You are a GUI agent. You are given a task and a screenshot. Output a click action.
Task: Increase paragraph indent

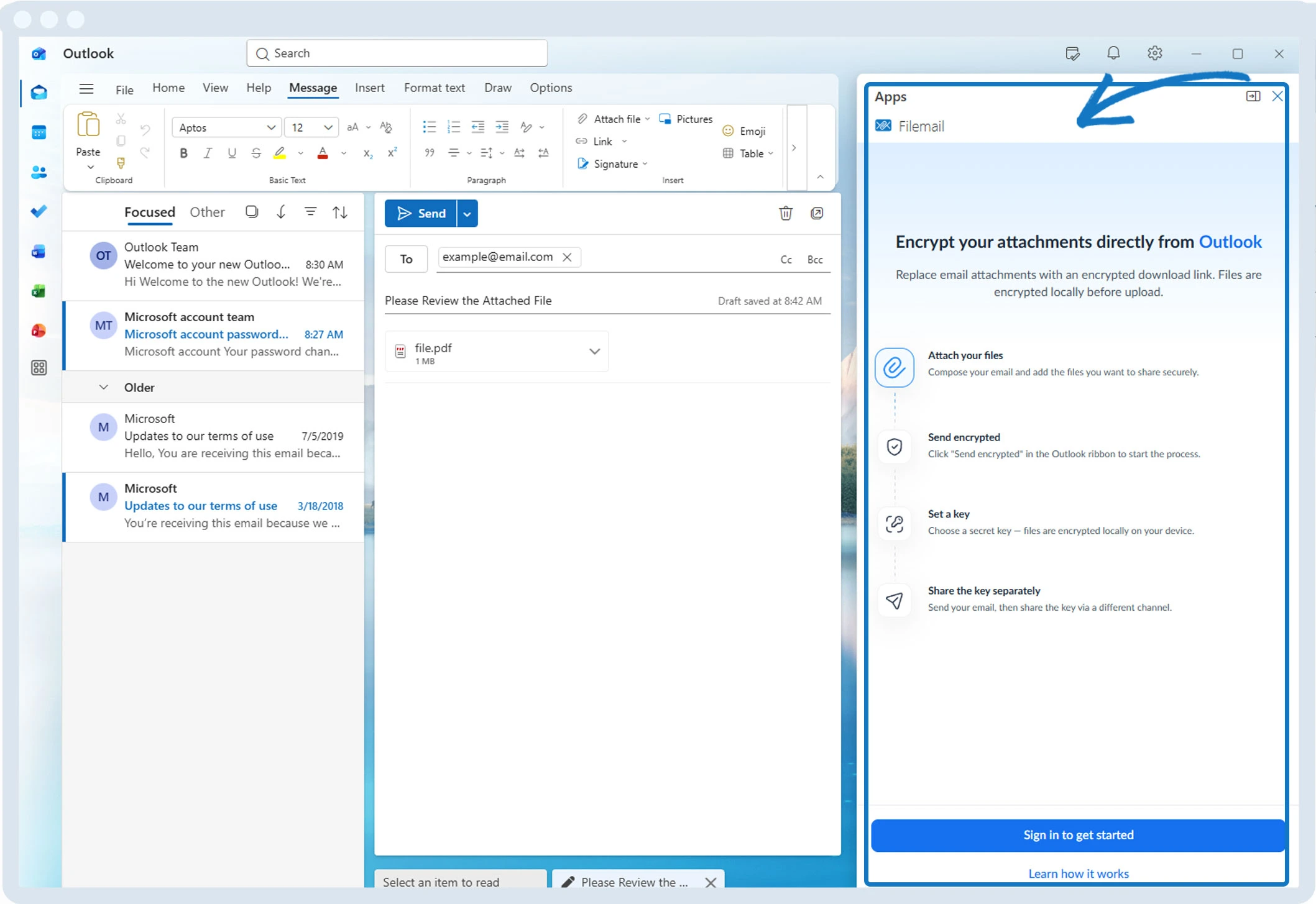click(502, 127)
